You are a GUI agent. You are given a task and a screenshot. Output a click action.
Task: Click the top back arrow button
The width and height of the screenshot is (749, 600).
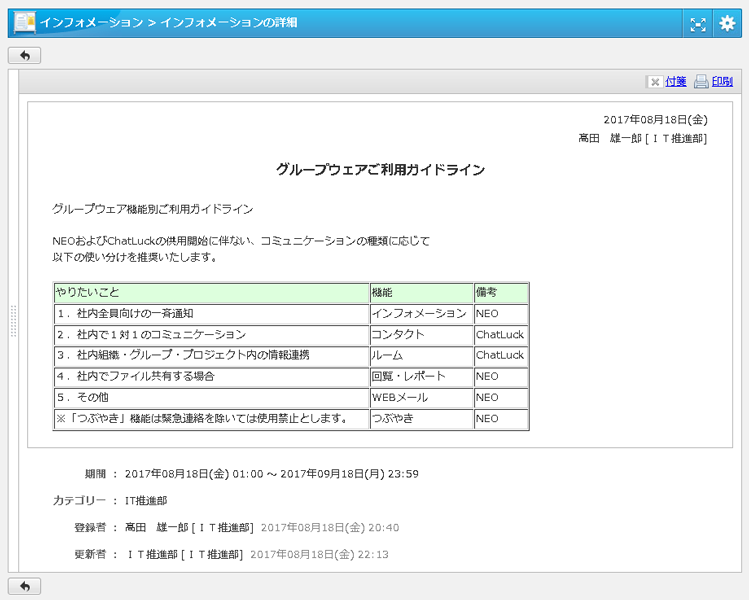pyautogui.click(x=24, y=56)
